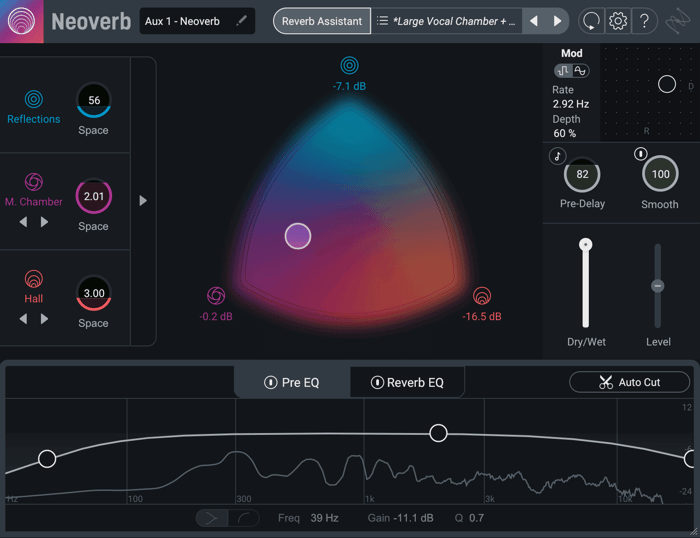700x538 pixels.
Task: Click the Mod XY pad handle
Action: click(667, 84)
